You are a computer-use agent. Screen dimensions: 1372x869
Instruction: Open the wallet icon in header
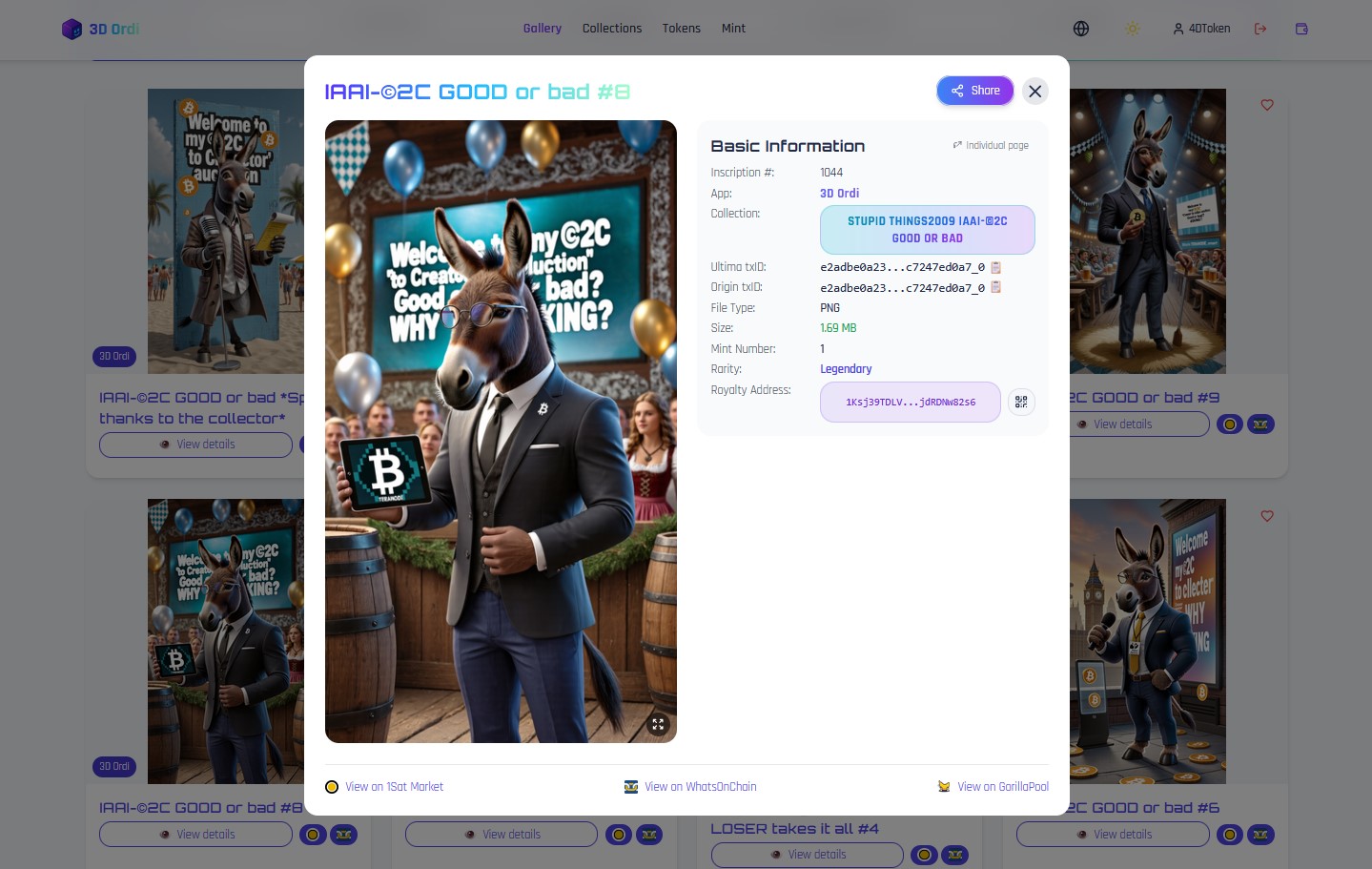pyautogui.click(x=1301, y=29)
